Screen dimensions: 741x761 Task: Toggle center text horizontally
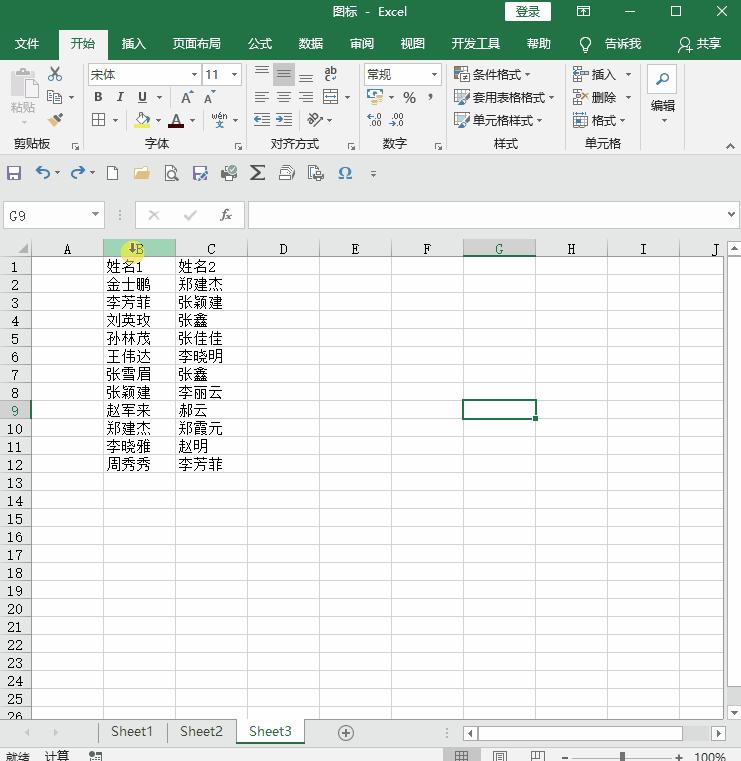tap(284, 97)
